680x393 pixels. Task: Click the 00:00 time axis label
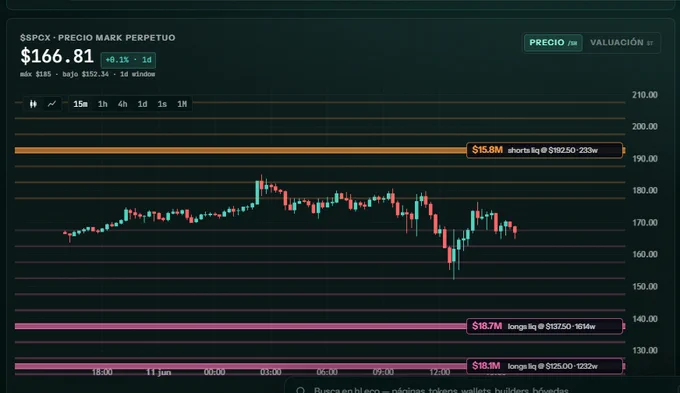coord(214,372)
